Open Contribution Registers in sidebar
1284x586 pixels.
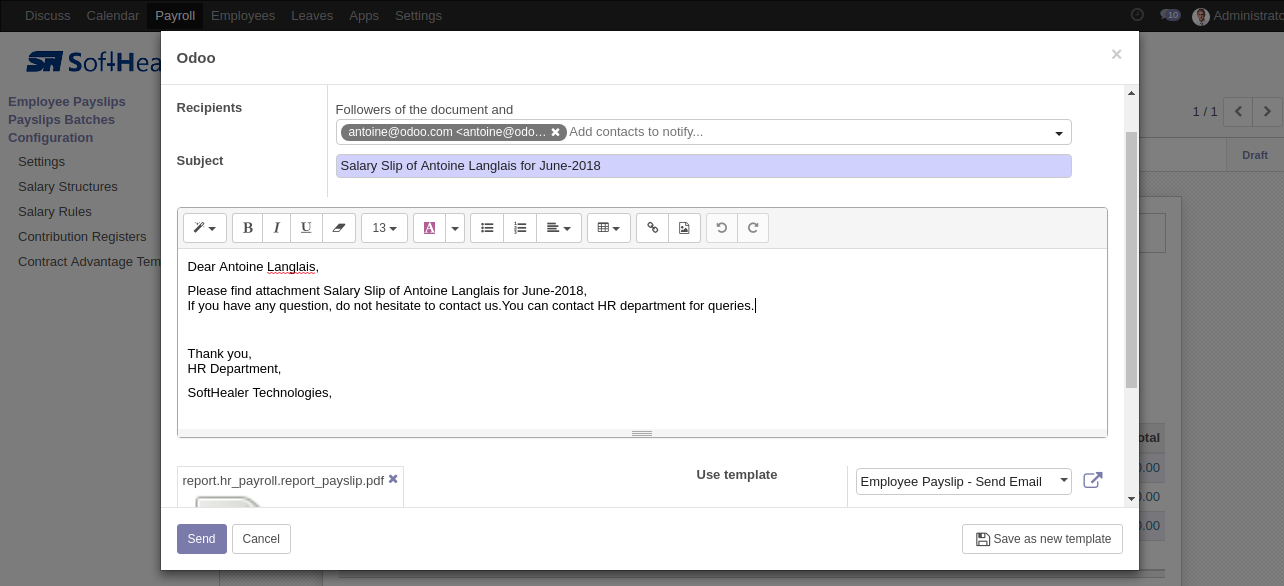pos(82,237)
